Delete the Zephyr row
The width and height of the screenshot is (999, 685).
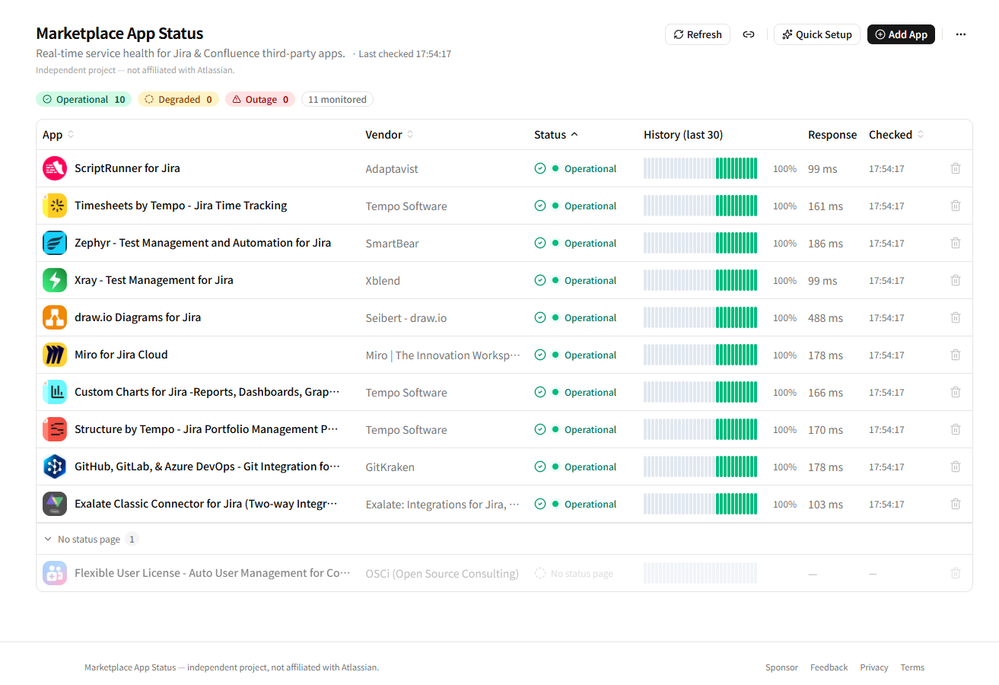[956, 243]
